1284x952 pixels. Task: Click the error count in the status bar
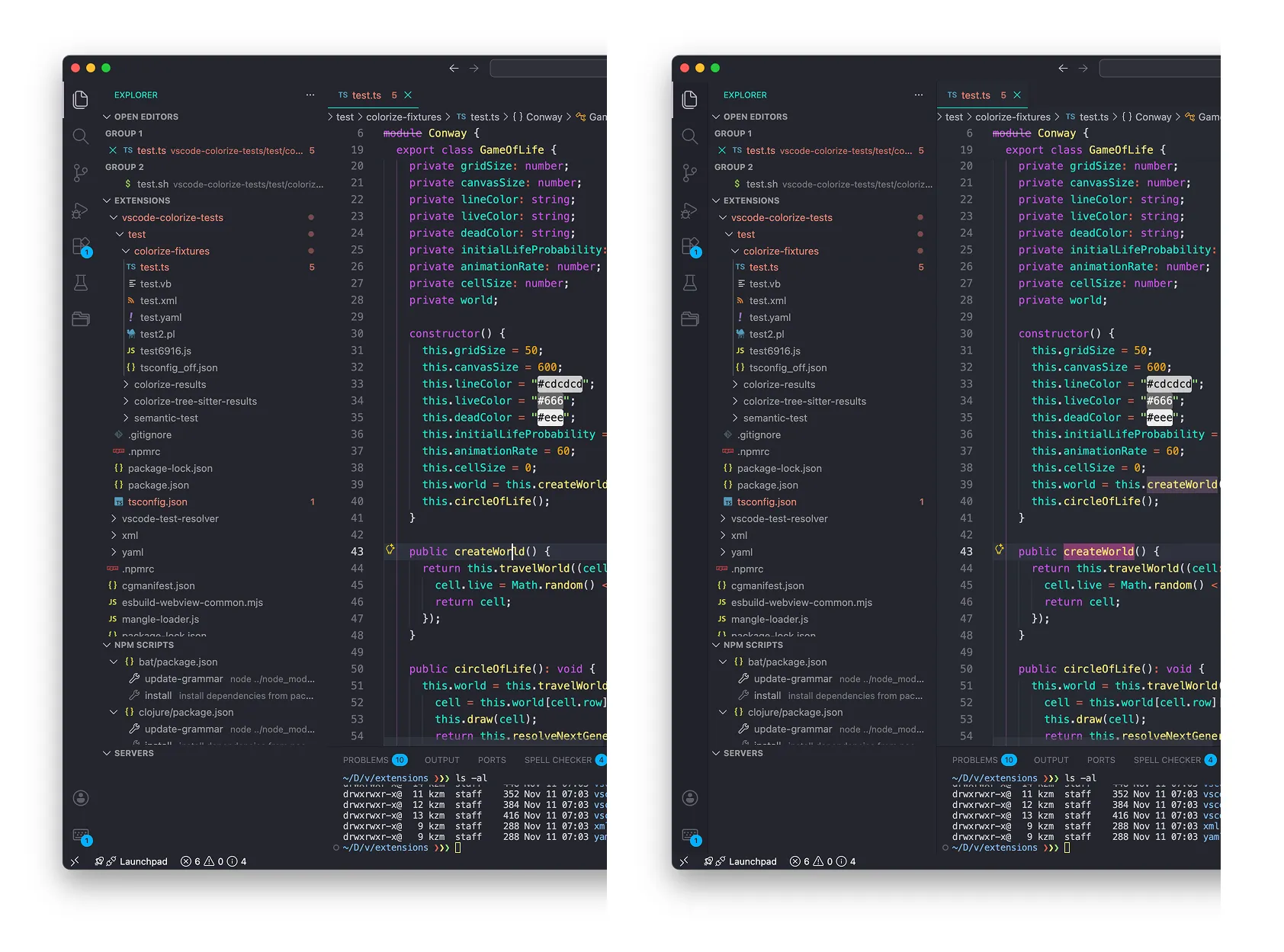point(192,861)
